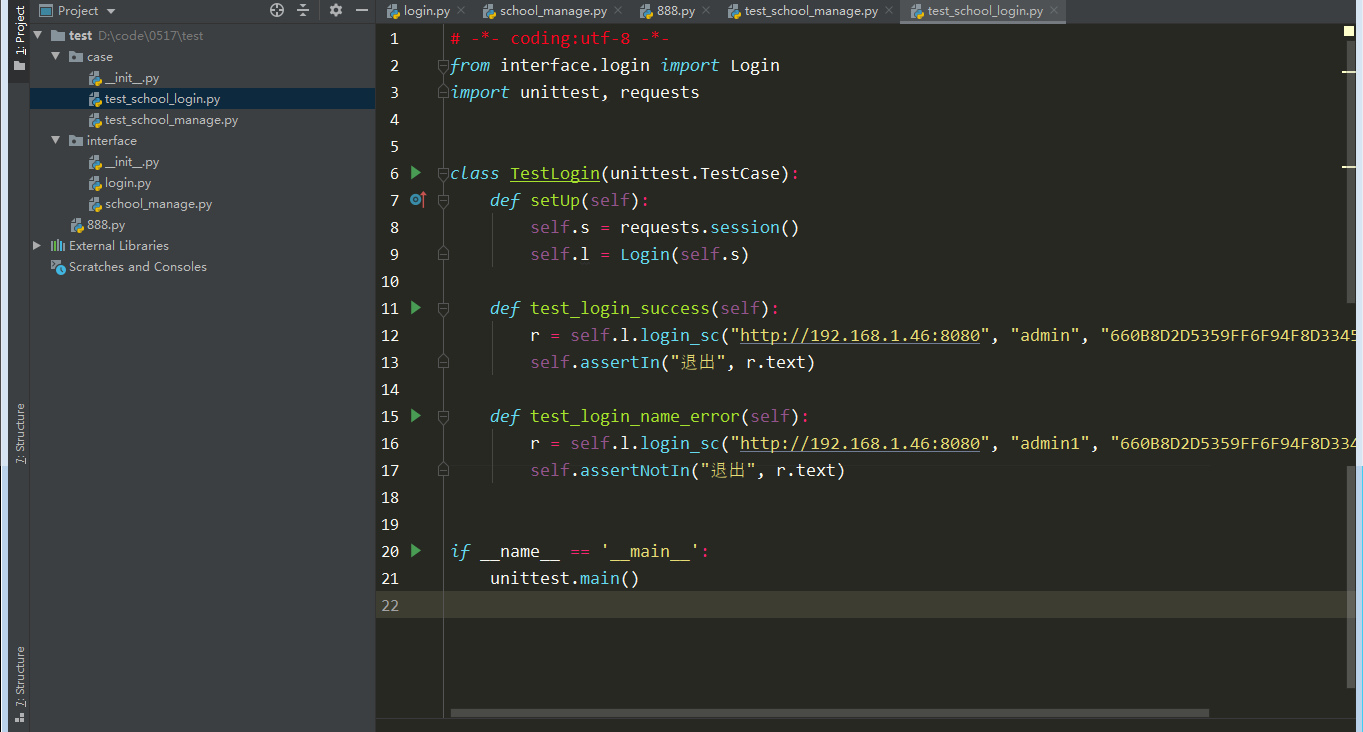Collapse the case folder
This screenshot has width=1363, height=732.
[57, 56]
